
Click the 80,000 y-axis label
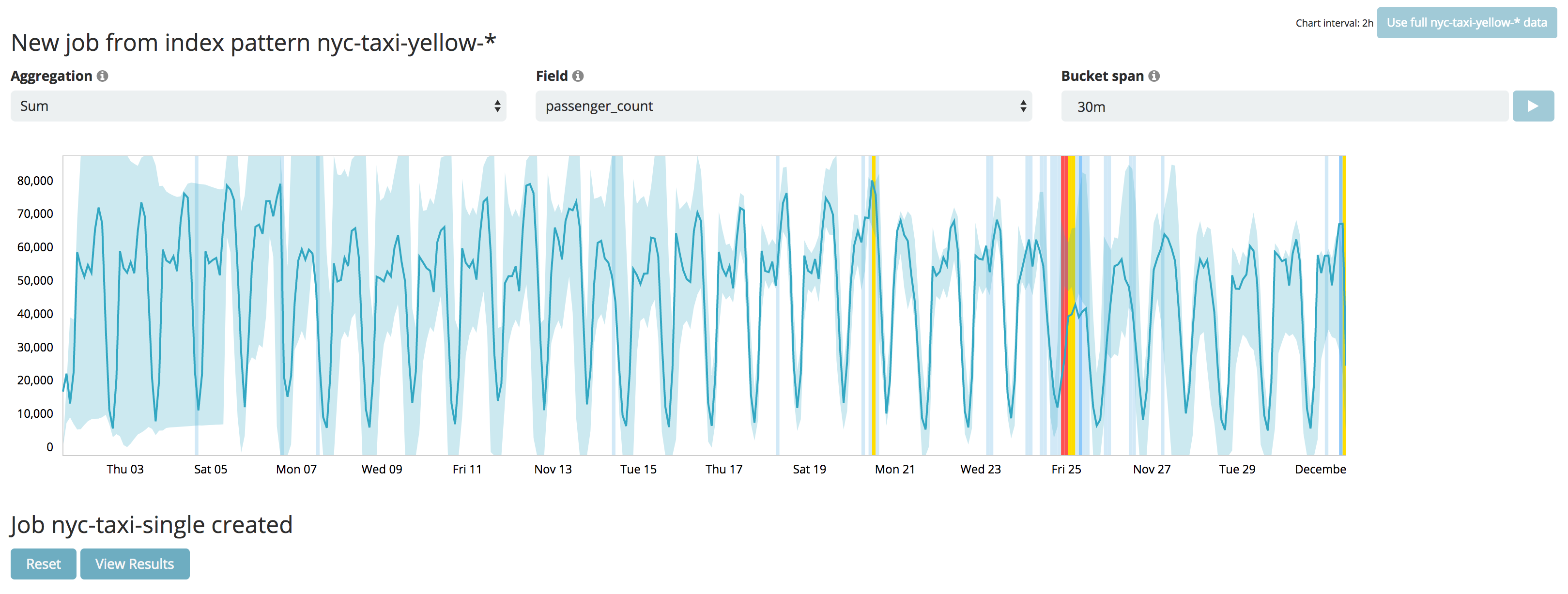coord(35,181)
